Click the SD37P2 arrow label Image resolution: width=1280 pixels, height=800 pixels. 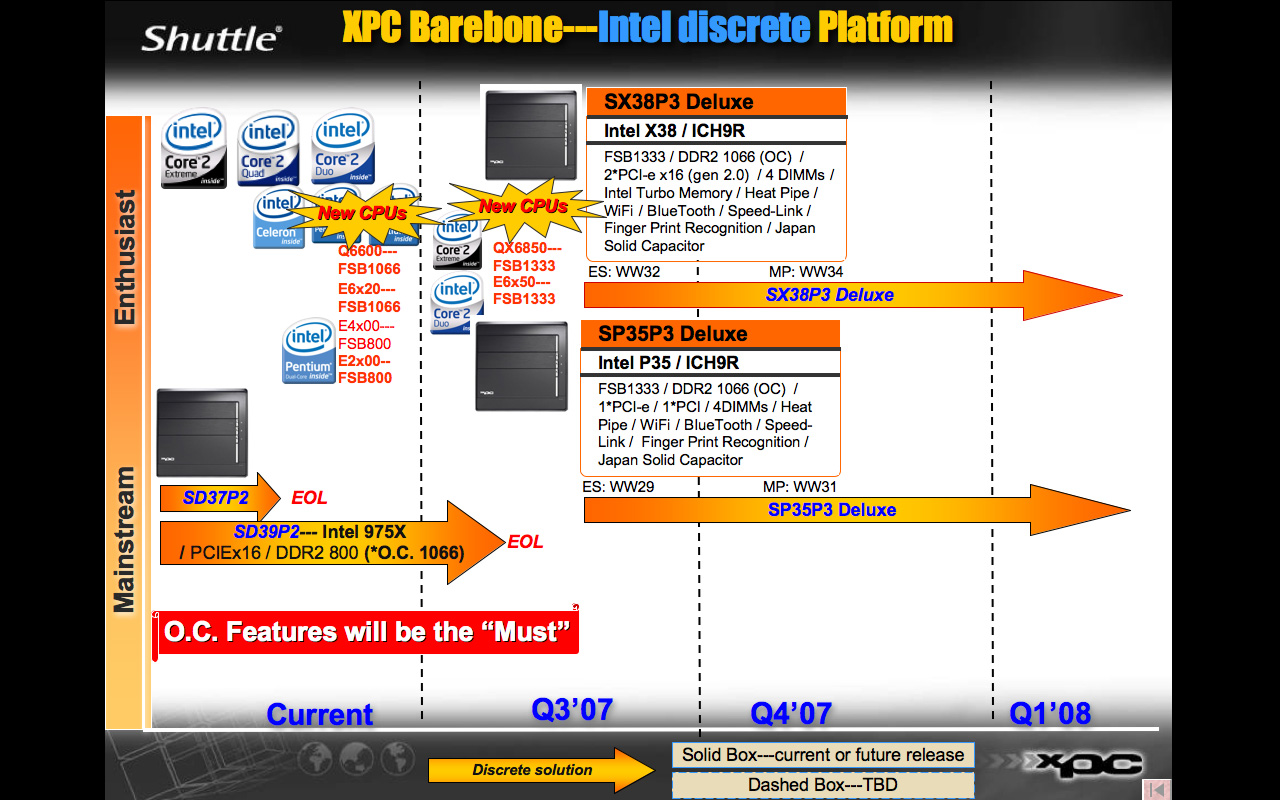coord(216,497)
